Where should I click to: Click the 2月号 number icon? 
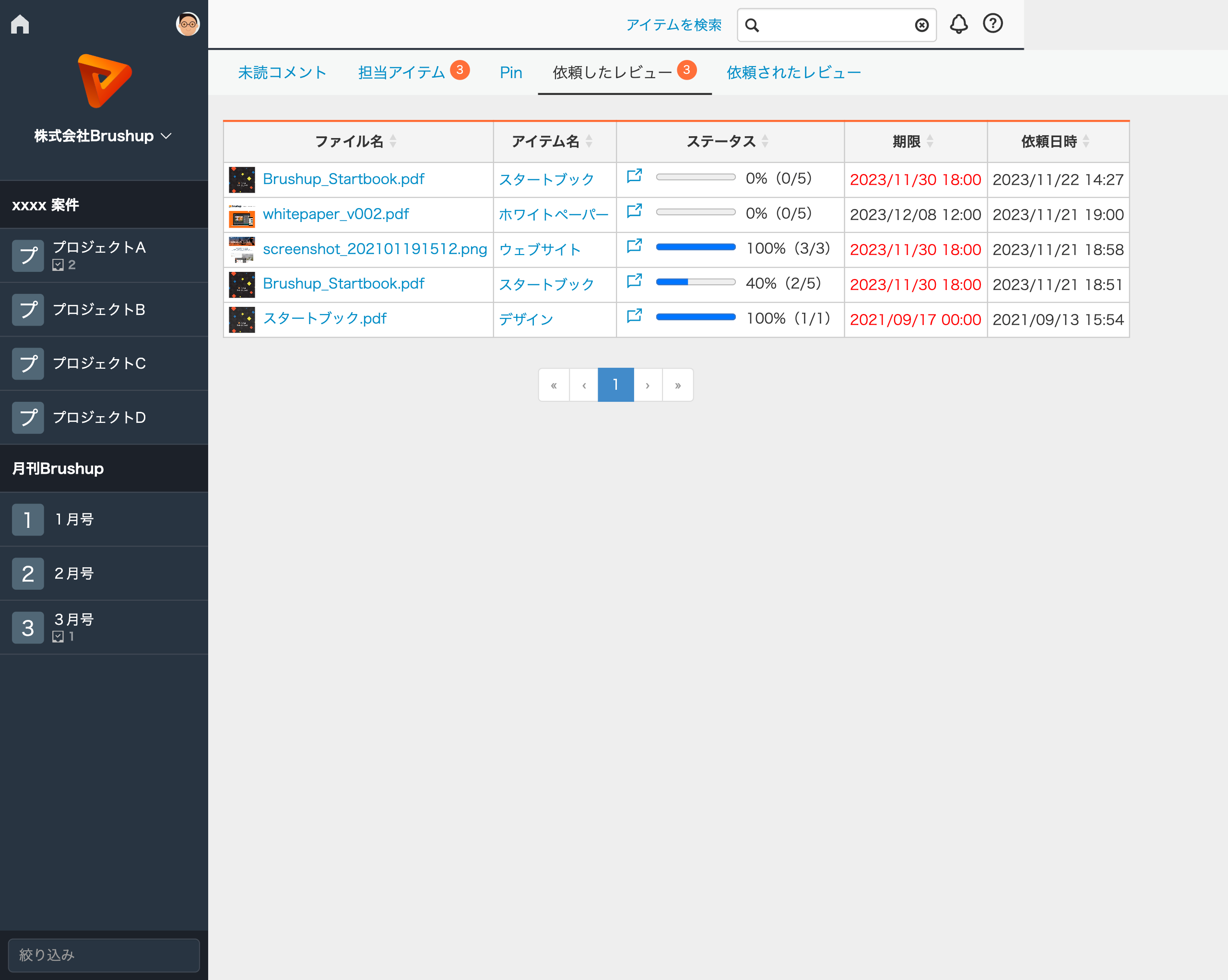(x=28, y=573)
